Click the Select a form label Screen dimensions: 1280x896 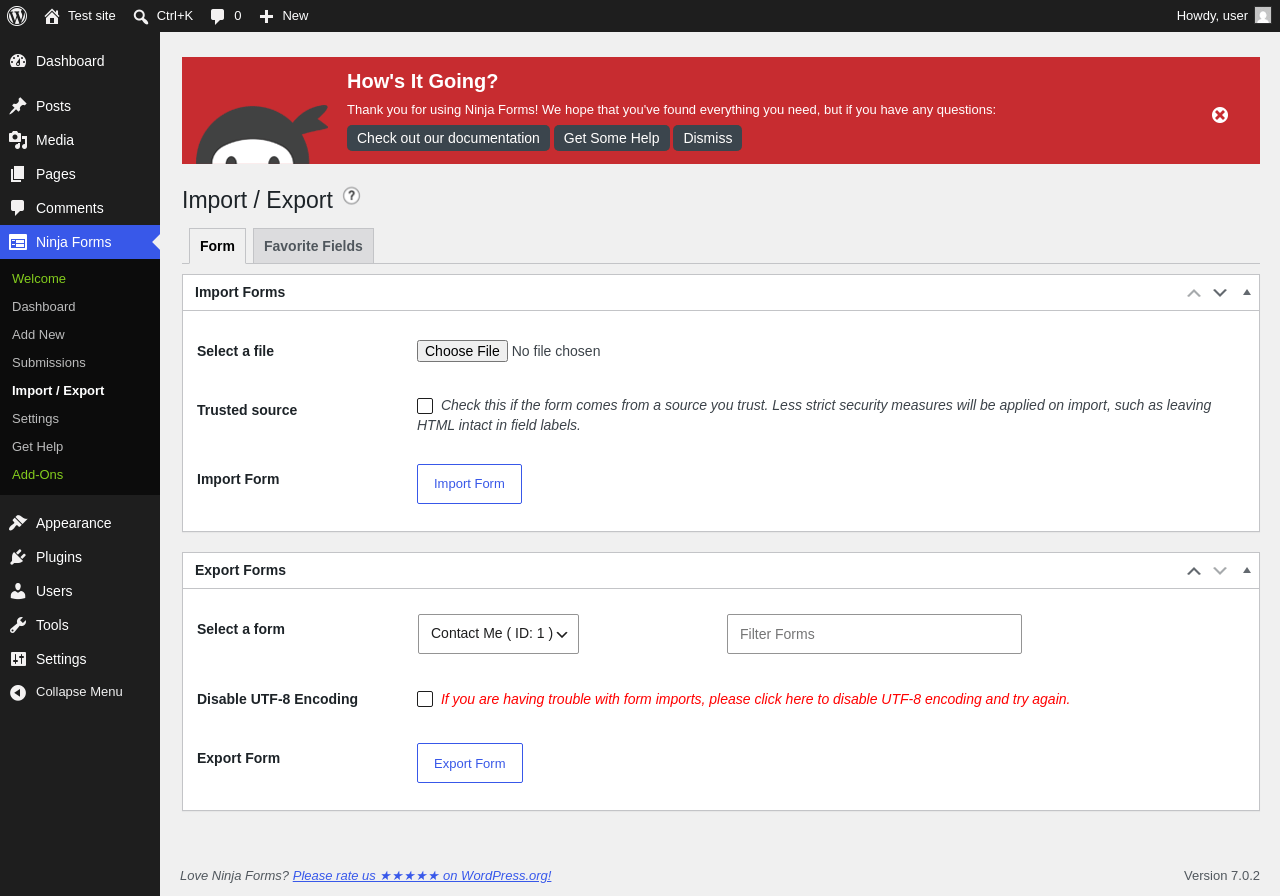point(241,629)
